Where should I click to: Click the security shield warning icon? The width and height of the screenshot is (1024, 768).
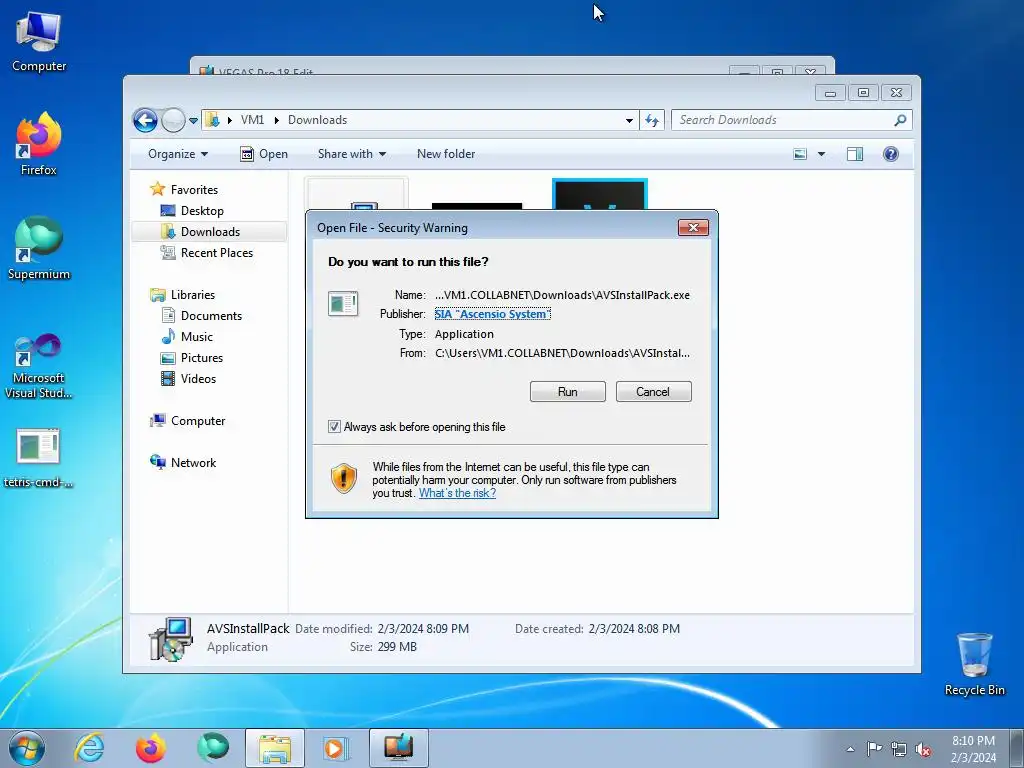coord(344,479)
